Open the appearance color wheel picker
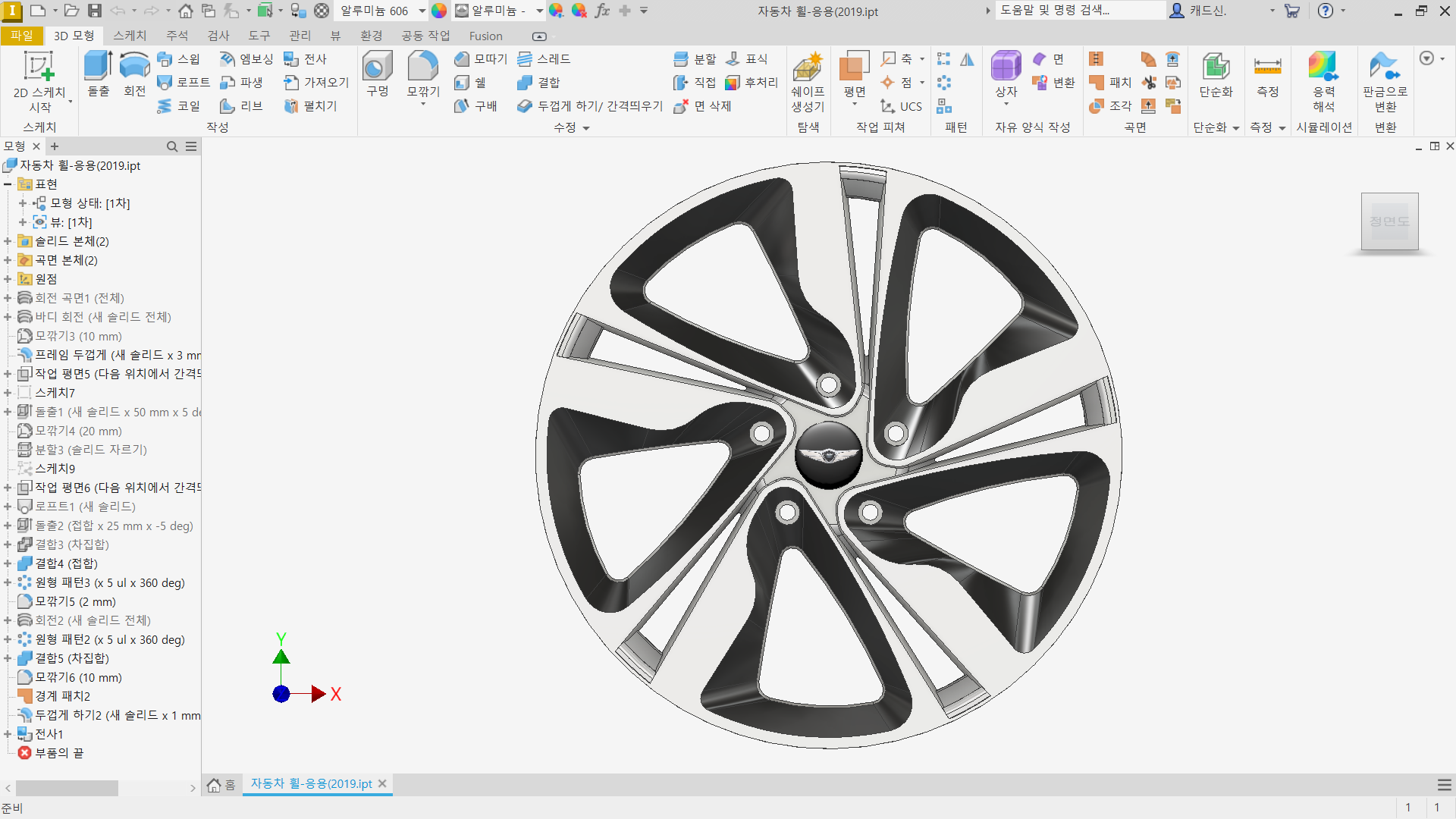The height and width of the screenshot is (819, 1456). pyautogui.click(x=439, y=11)
